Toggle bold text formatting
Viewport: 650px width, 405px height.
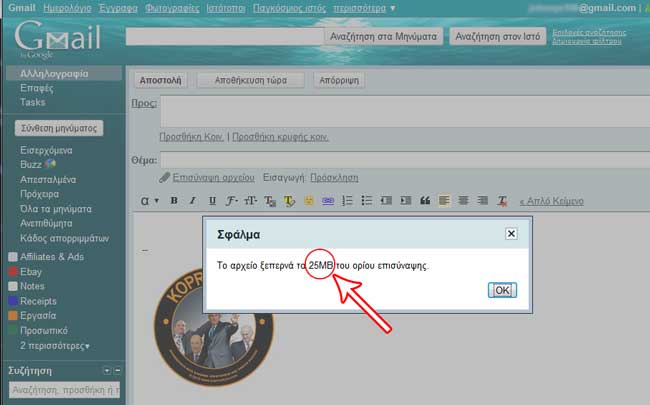(x=174, y=201)
